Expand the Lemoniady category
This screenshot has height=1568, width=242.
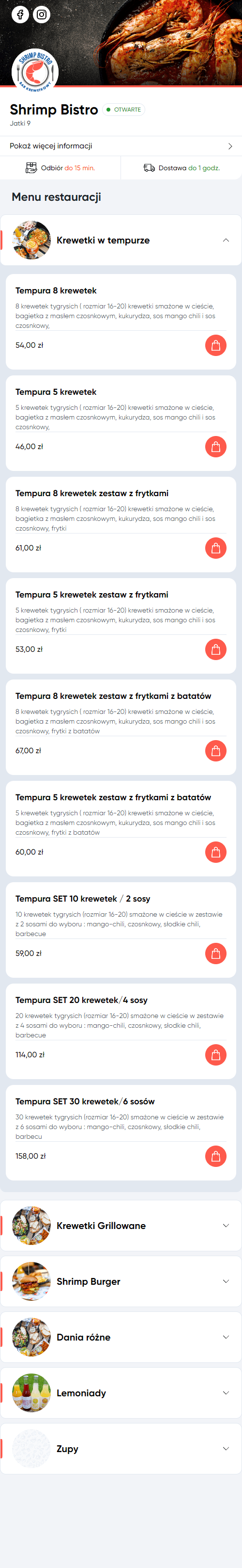coord(121,1393)
